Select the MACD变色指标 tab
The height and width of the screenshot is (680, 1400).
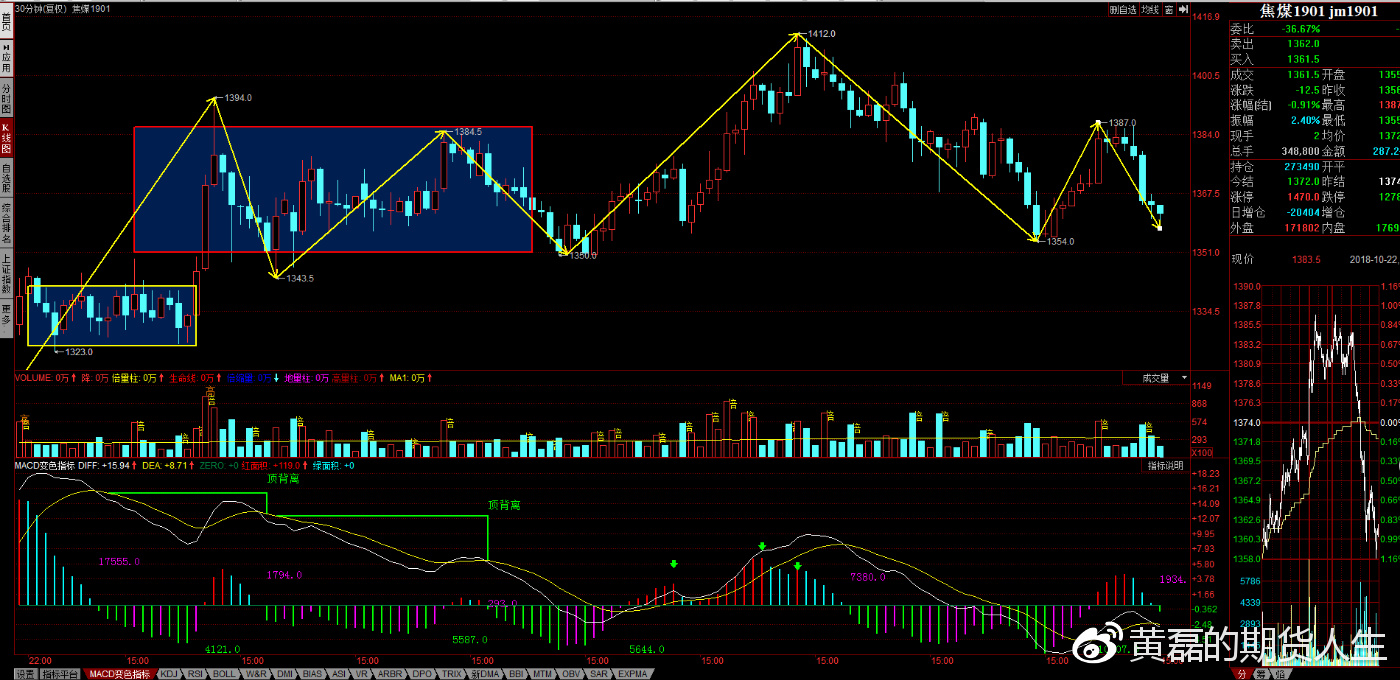coord(121,674)
